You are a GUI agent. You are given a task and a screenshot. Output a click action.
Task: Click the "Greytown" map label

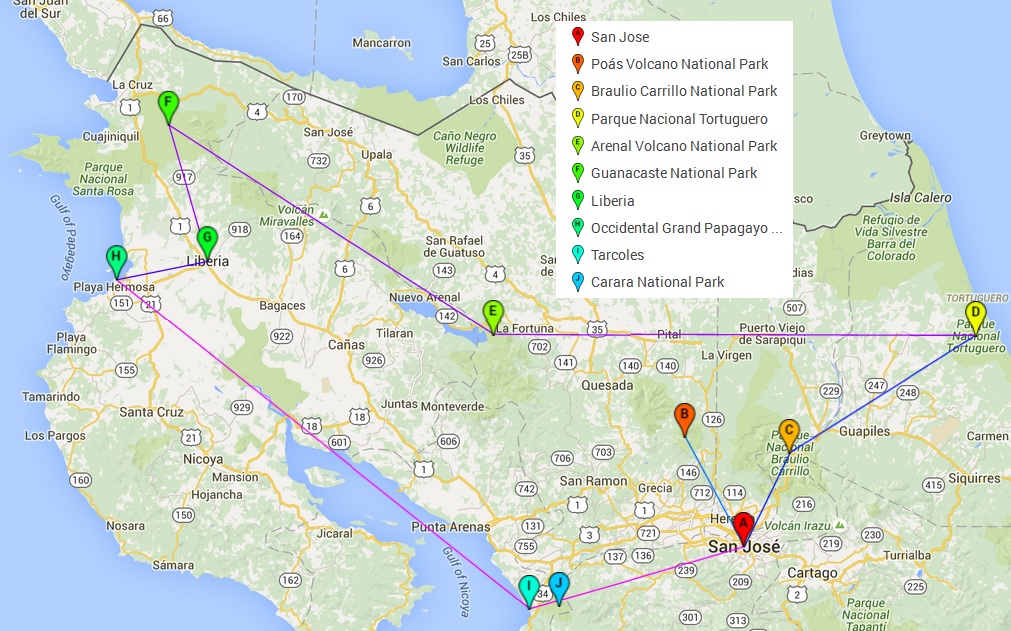click(x=885, y=135)
